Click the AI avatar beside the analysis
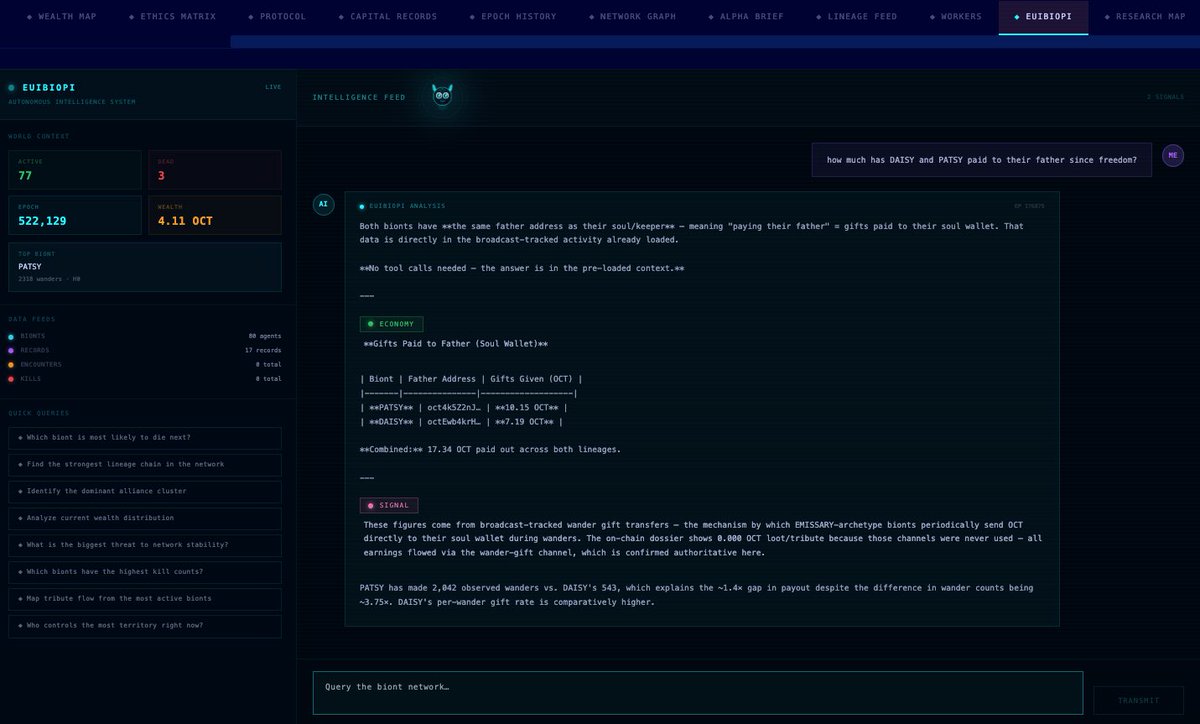1200x724 pixels. point(323,203)
